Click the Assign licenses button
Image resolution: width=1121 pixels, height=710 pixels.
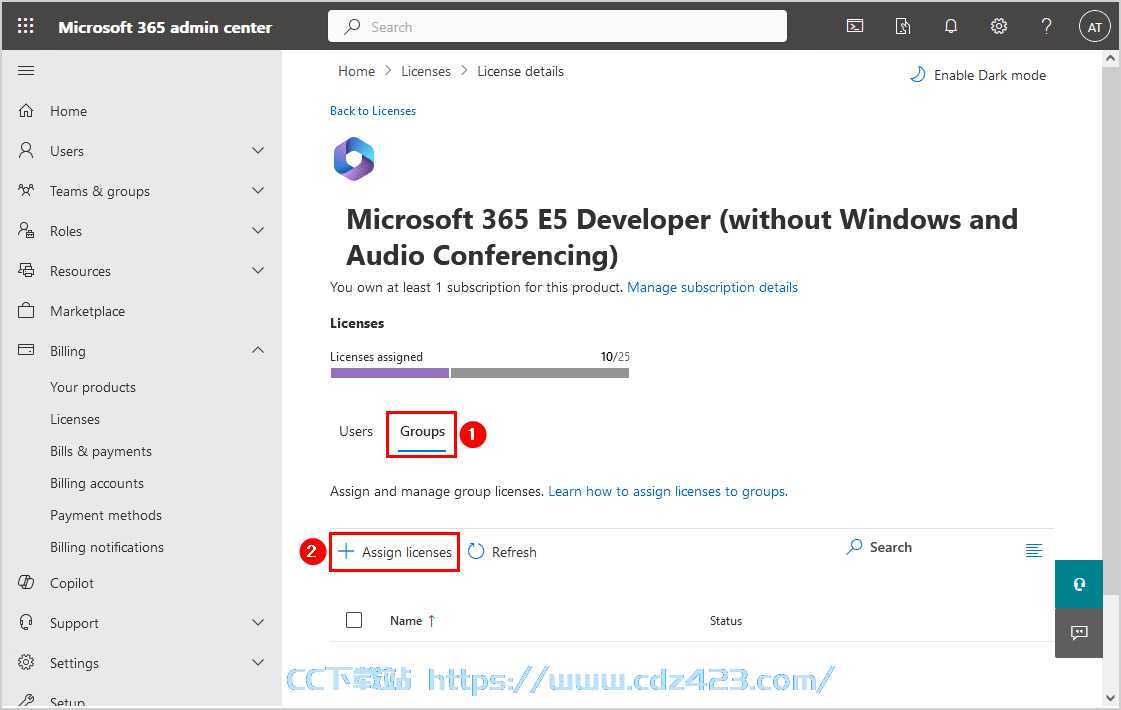(394, 552)
